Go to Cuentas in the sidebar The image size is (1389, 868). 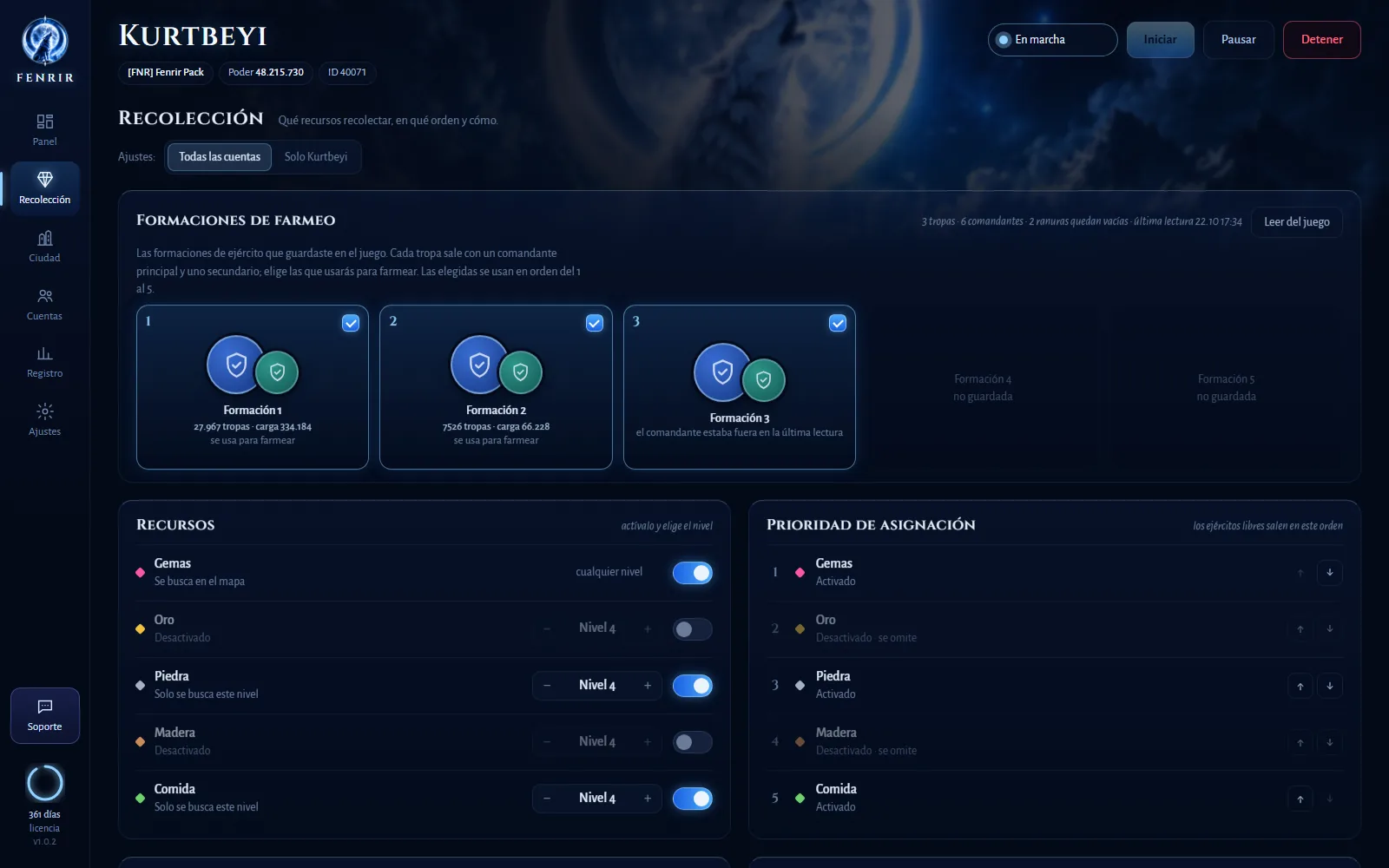coord(45,305)
